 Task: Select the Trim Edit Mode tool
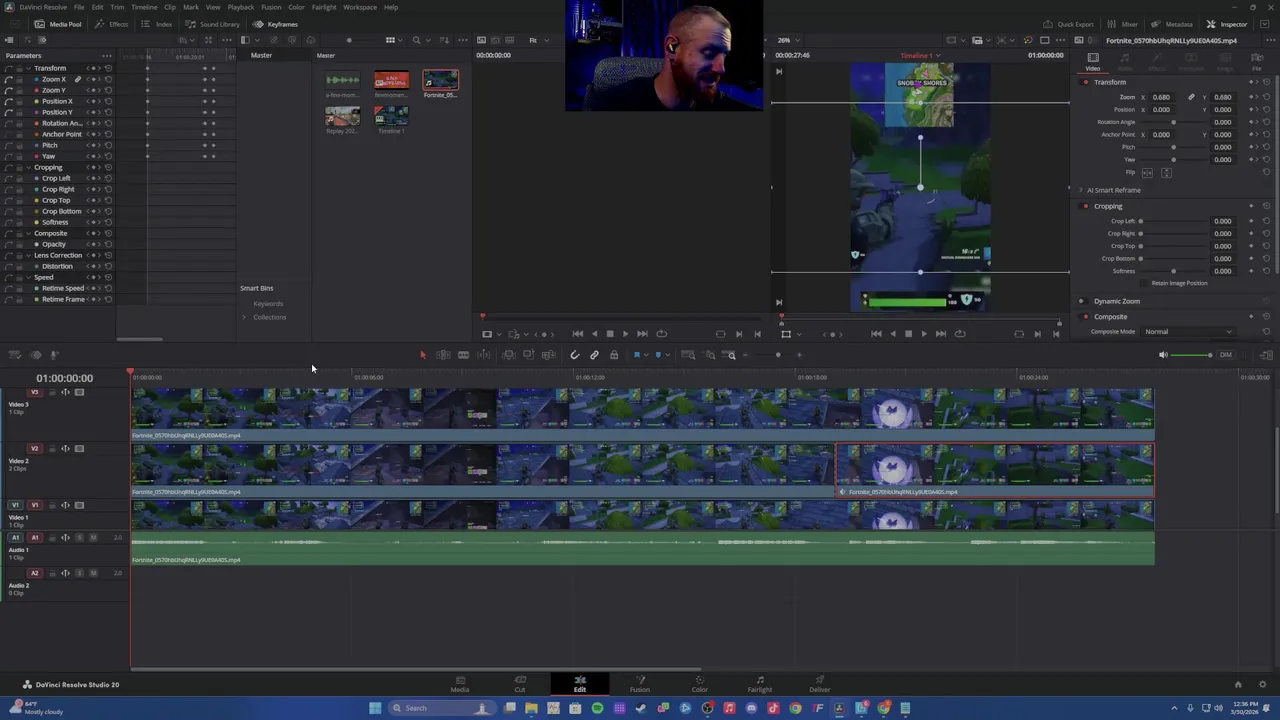coord(443,355)
